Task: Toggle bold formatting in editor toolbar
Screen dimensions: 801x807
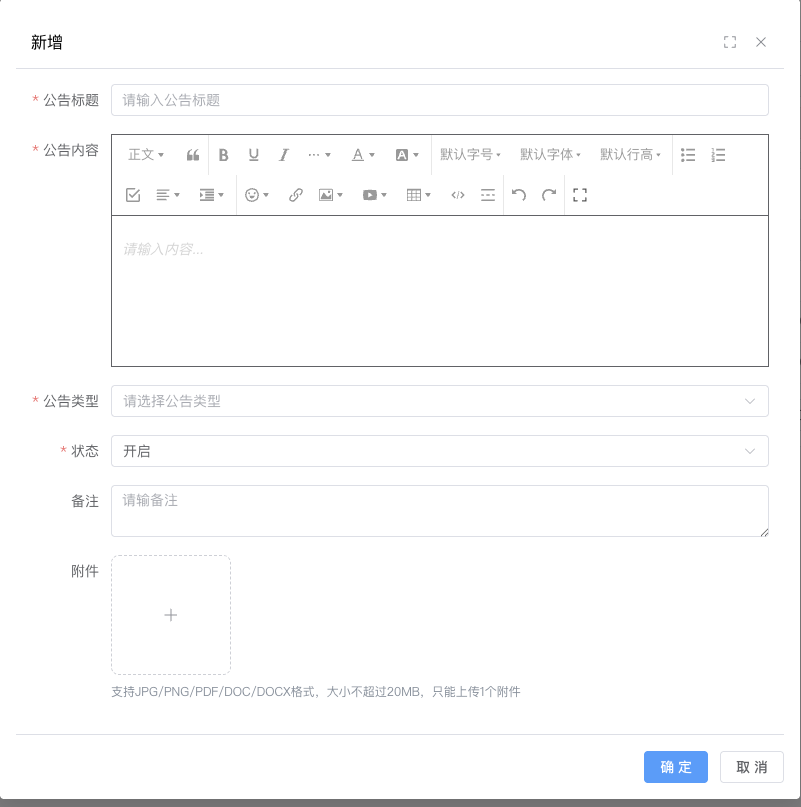Action: [224, 155]
